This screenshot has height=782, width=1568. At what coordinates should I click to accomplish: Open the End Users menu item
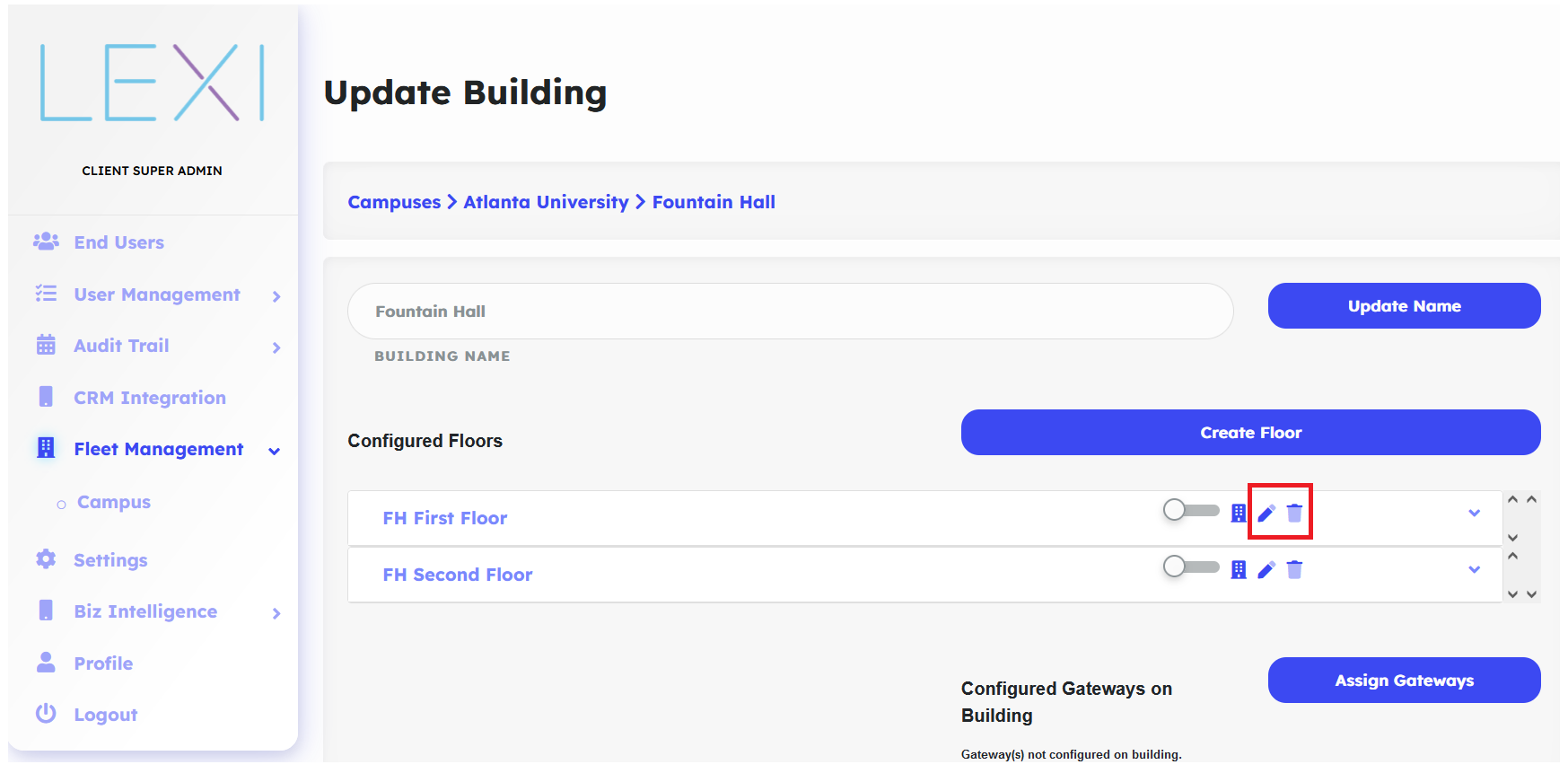coord(118,242)
